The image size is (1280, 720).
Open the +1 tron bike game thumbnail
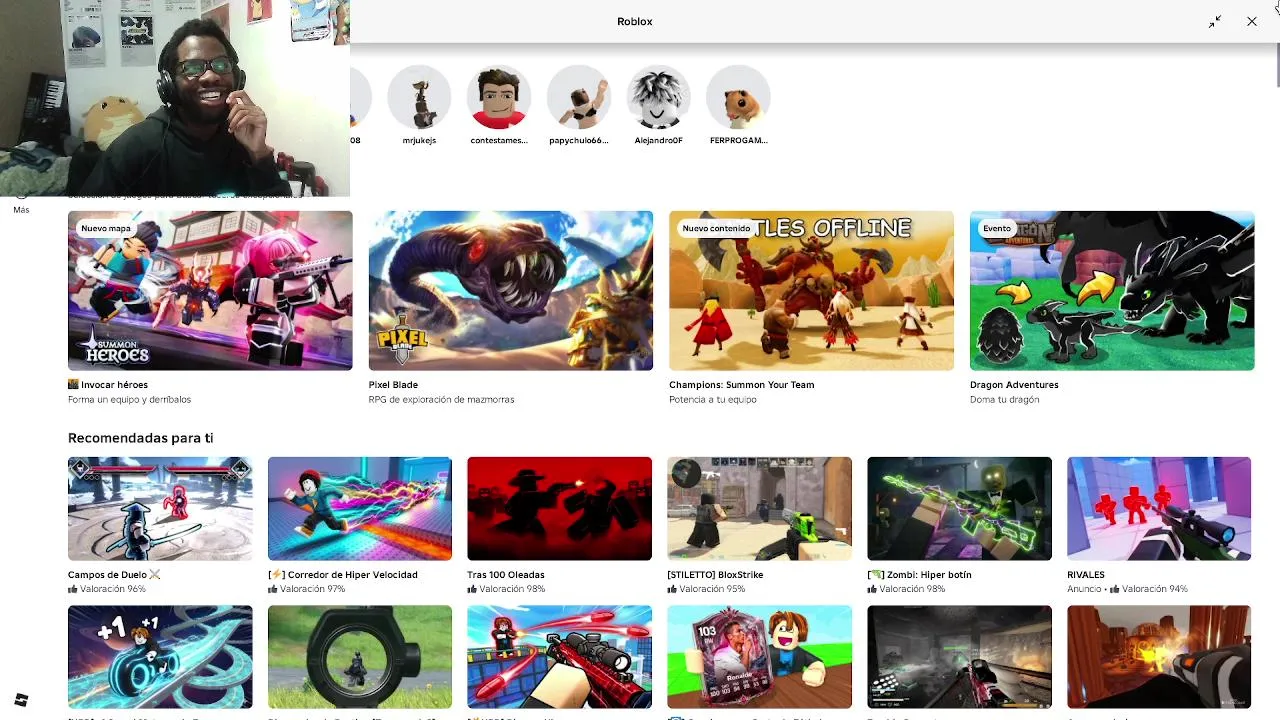click(x=160, y=657)
